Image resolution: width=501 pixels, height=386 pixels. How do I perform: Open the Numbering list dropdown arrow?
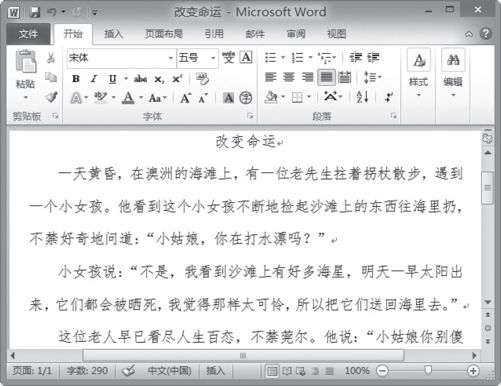click(x=310, y=58)
